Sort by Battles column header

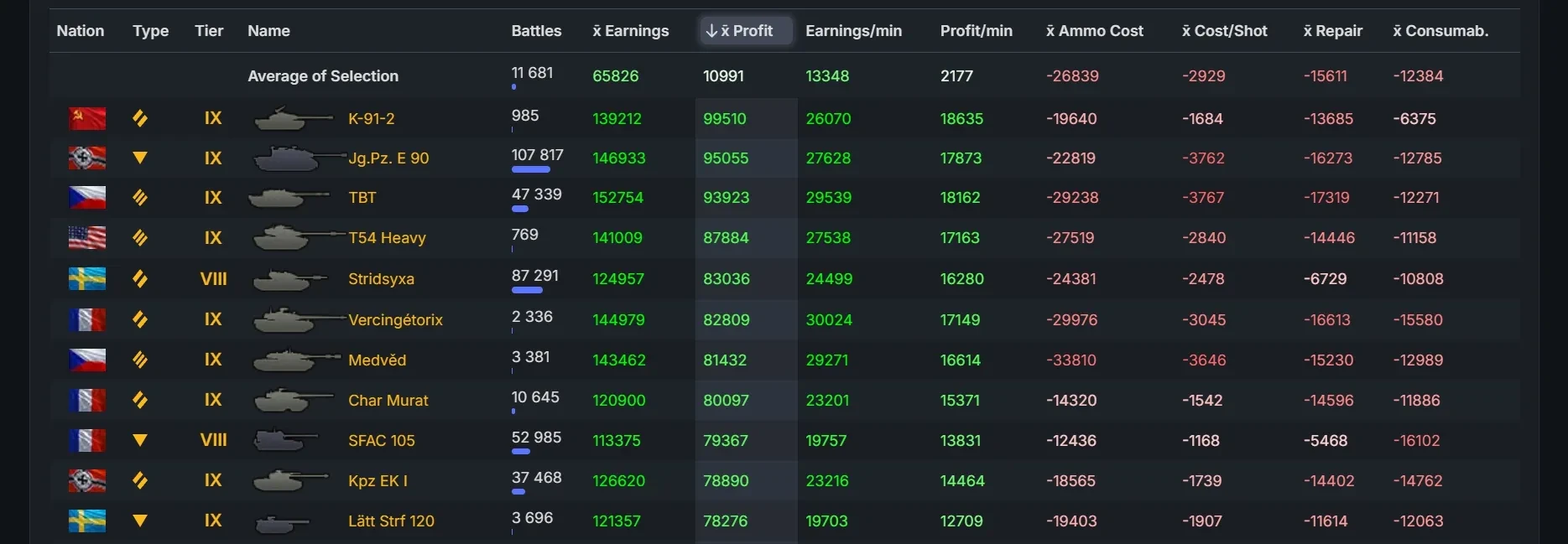pyautogui.click(x=536, y=31)
